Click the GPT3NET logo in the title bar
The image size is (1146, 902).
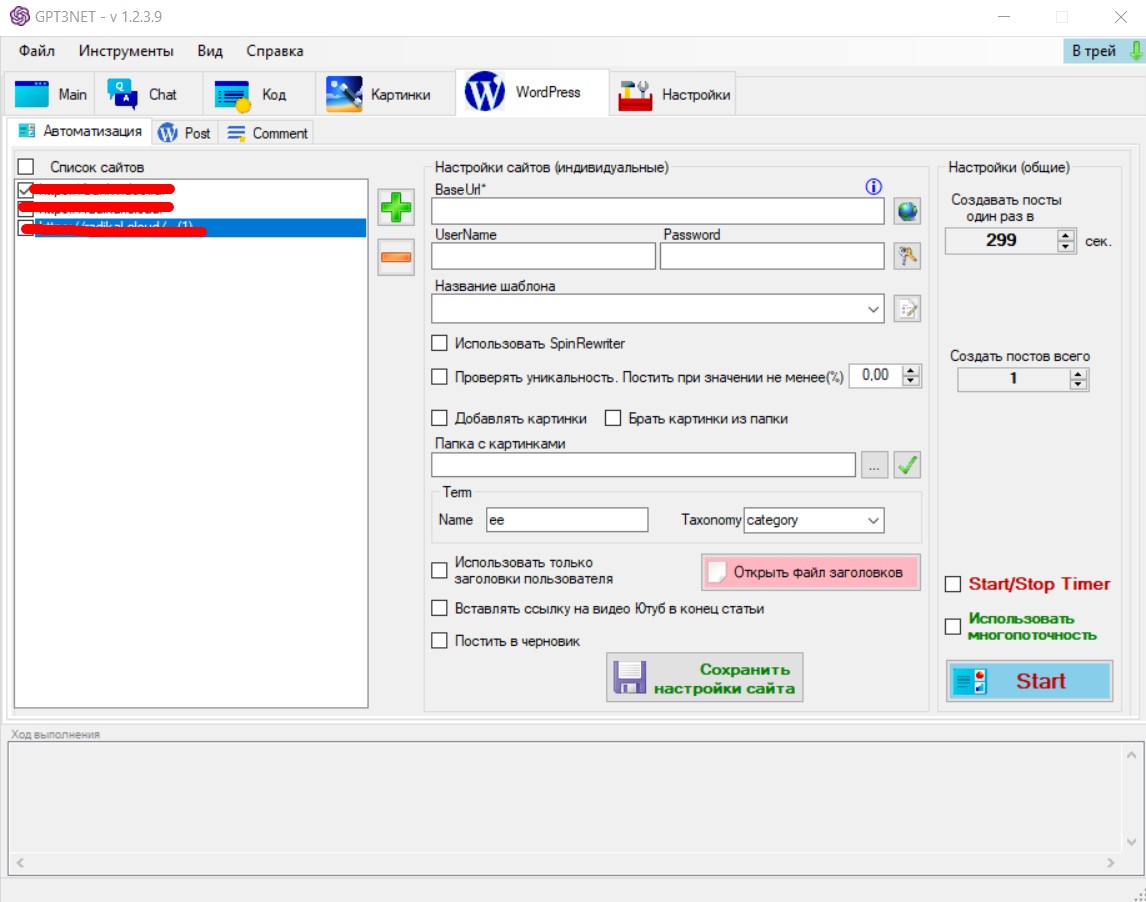click(20, 16)
